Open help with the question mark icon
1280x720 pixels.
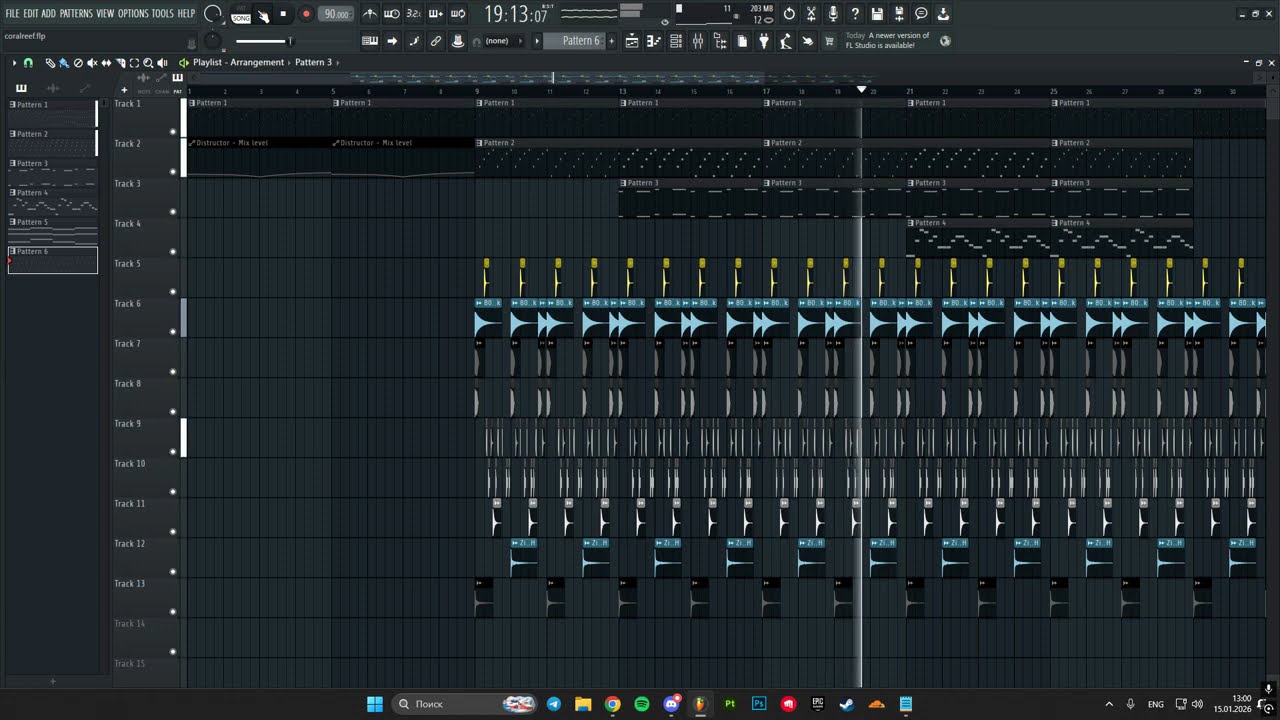tap(855, 14)
